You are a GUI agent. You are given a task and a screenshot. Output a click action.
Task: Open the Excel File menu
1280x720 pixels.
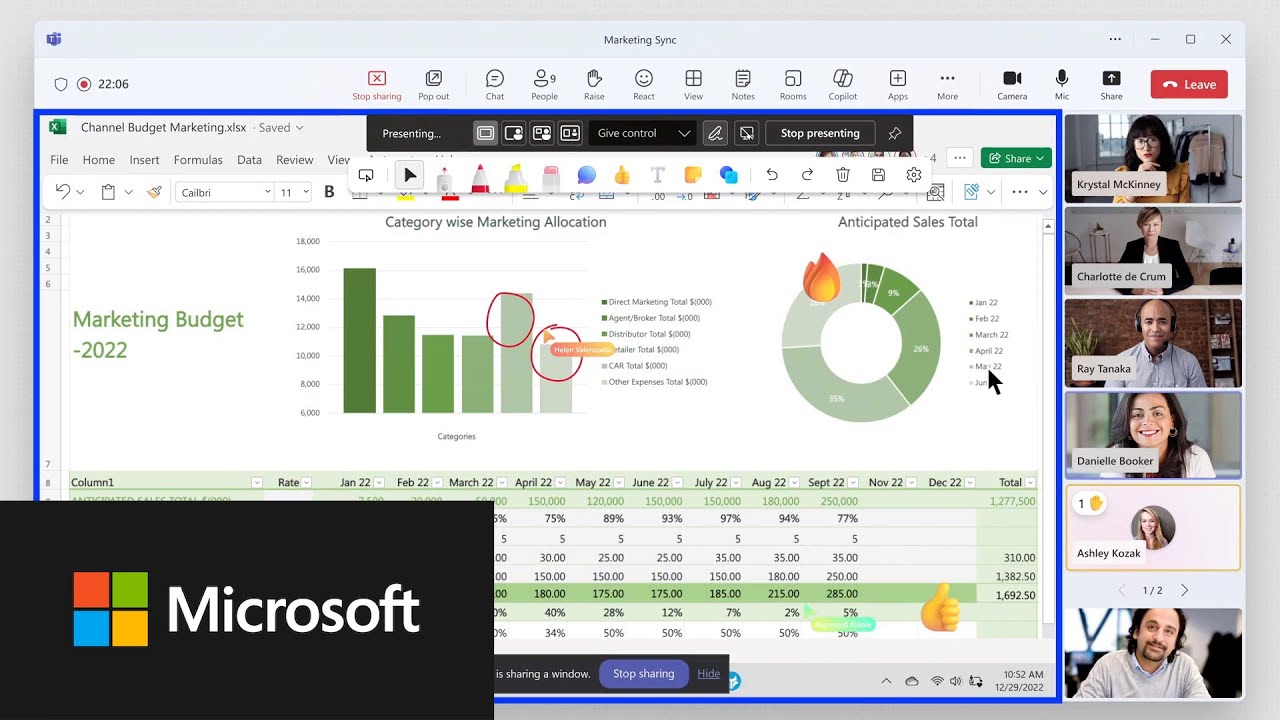coord(59,160)
